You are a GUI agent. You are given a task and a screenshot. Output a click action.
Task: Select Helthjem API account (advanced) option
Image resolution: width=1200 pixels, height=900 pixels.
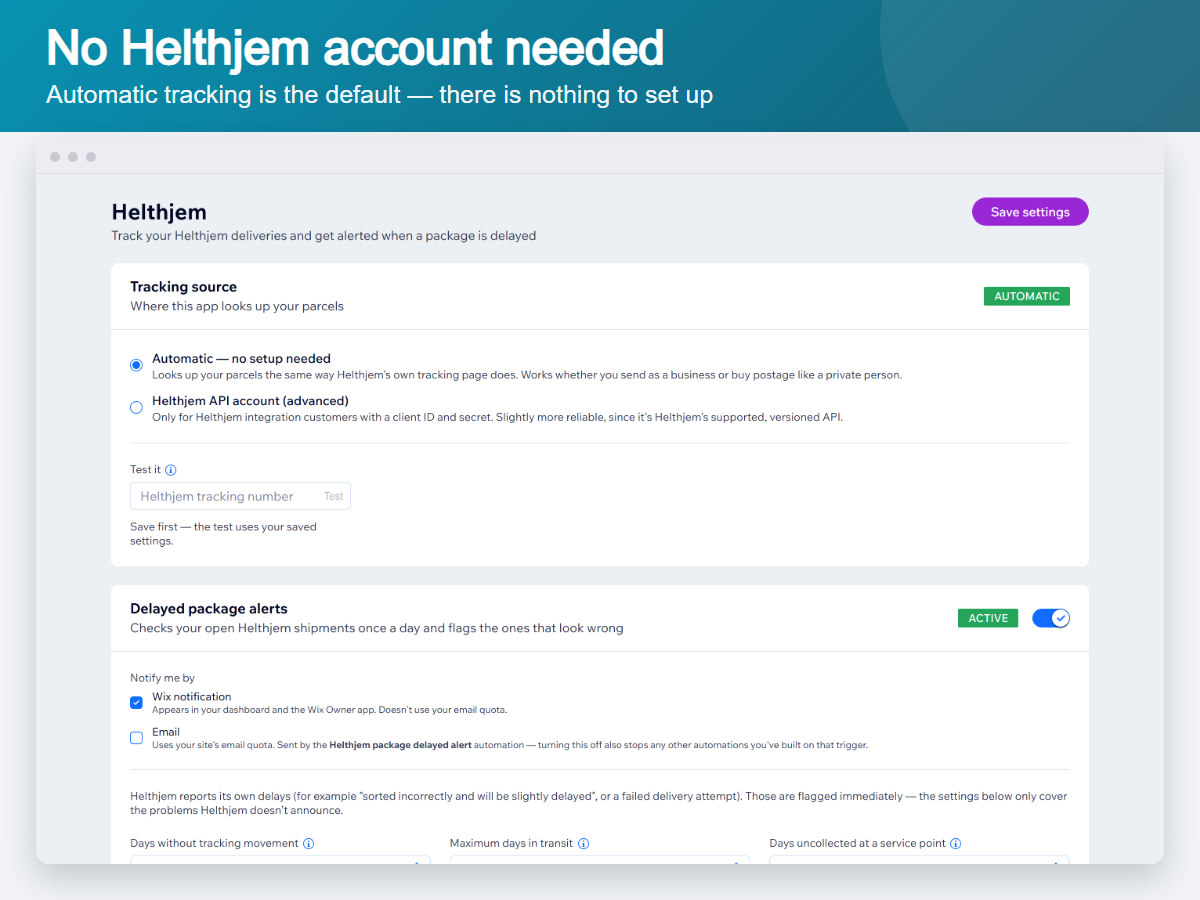tap(137, 407)
